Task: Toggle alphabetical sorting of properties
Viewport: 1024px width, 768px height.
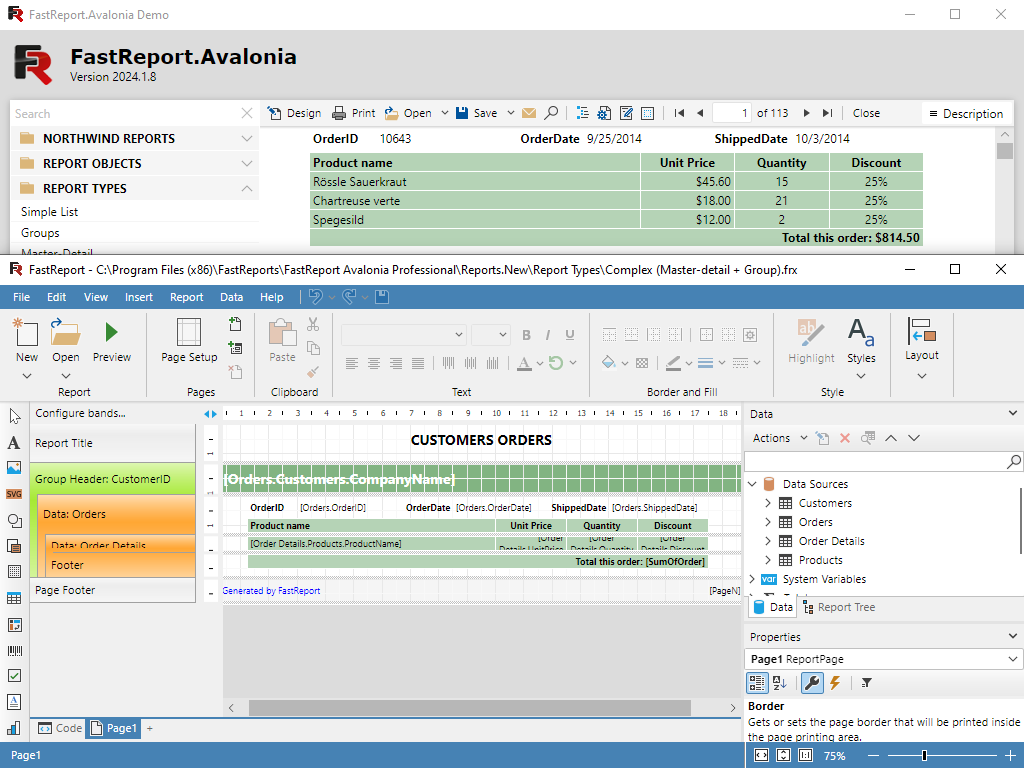Action: (x=780, y=683)
